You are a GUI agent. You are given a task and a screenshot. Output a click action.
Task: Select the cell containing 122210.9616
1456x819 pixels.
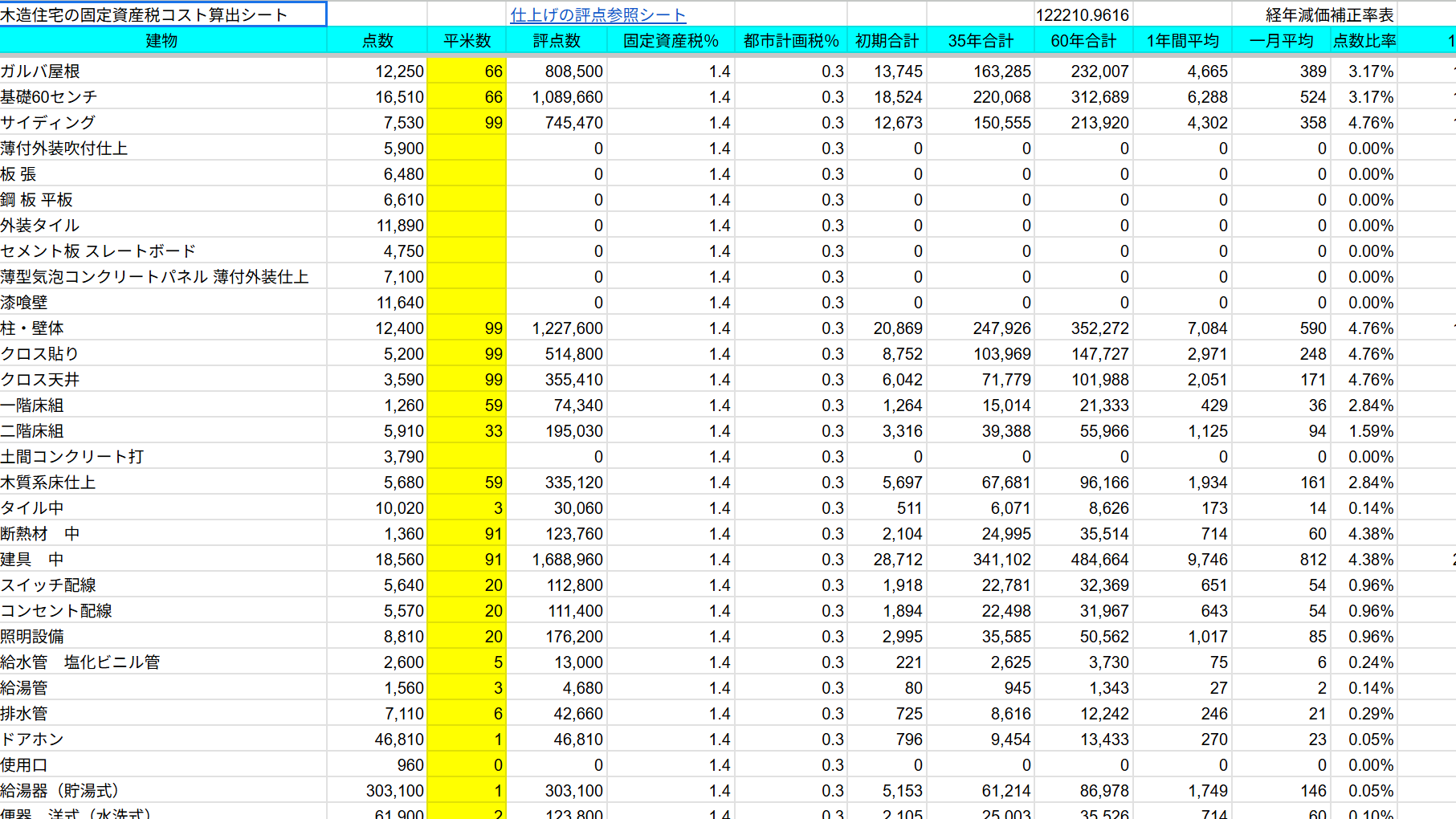pos(1083,15)
